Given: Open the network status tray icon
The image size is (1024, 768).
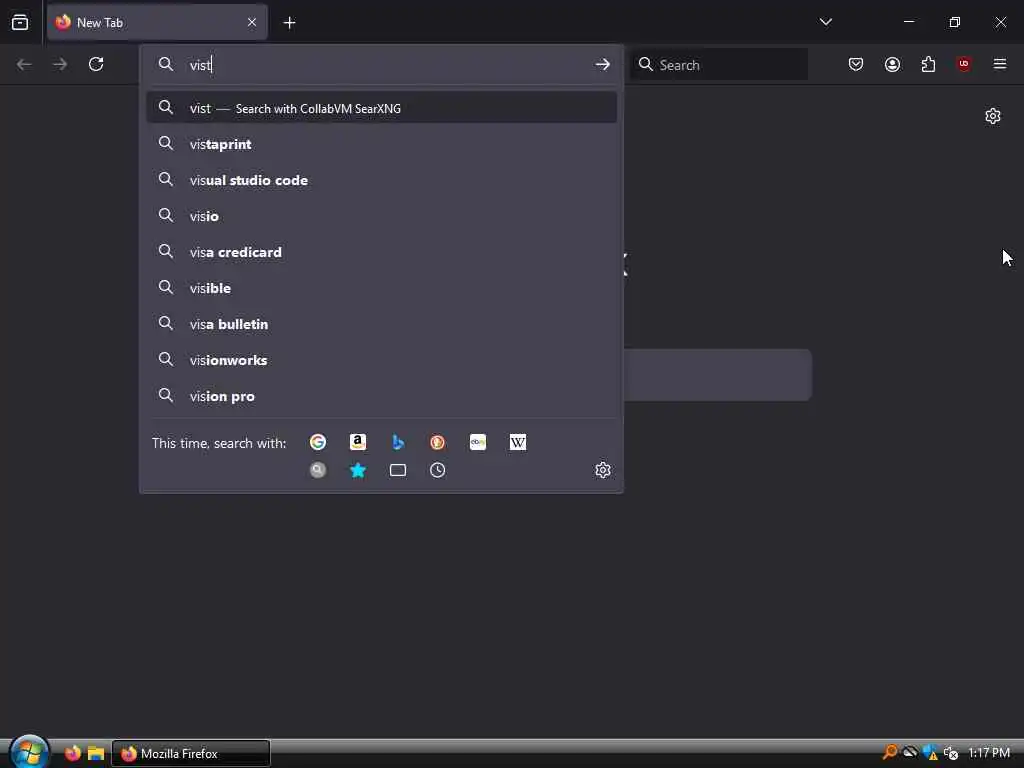Looking at the screenshot, I should point(910,753).
